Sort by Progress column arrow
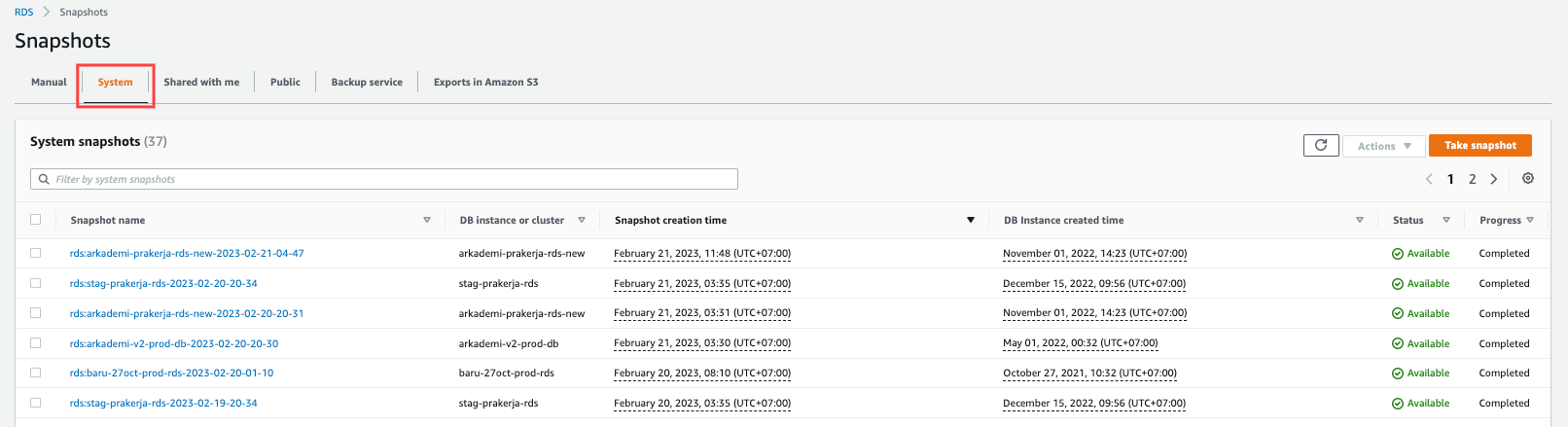1568x427 pixels. coord(1530,221)
